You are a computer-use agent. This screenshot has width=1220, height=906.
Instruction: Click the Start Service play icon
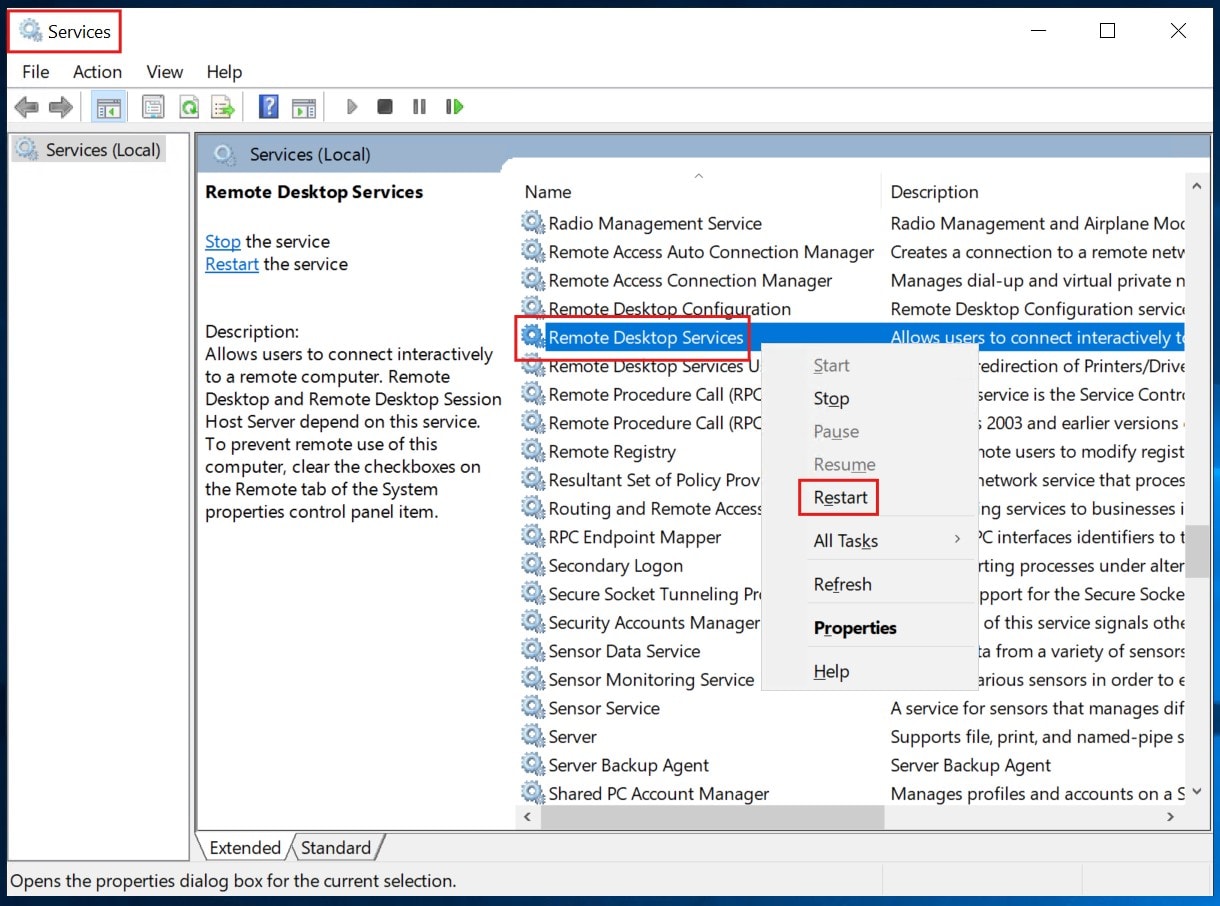tap(351, 106)
